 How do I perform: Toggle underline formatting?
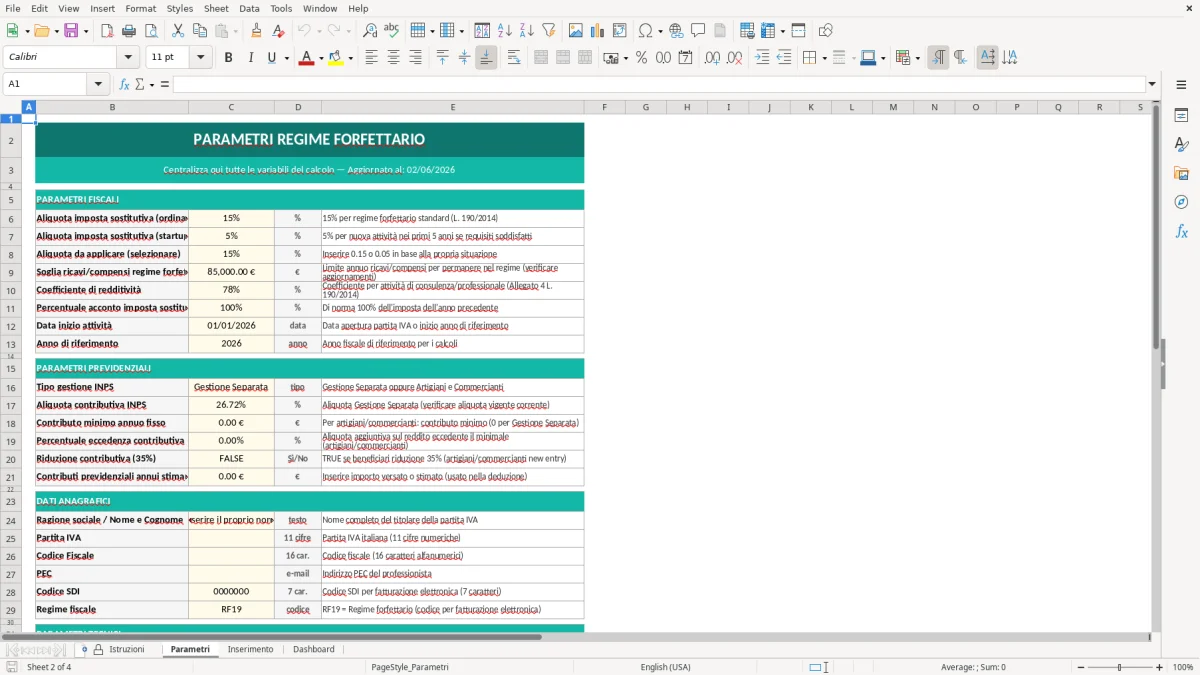271,58
